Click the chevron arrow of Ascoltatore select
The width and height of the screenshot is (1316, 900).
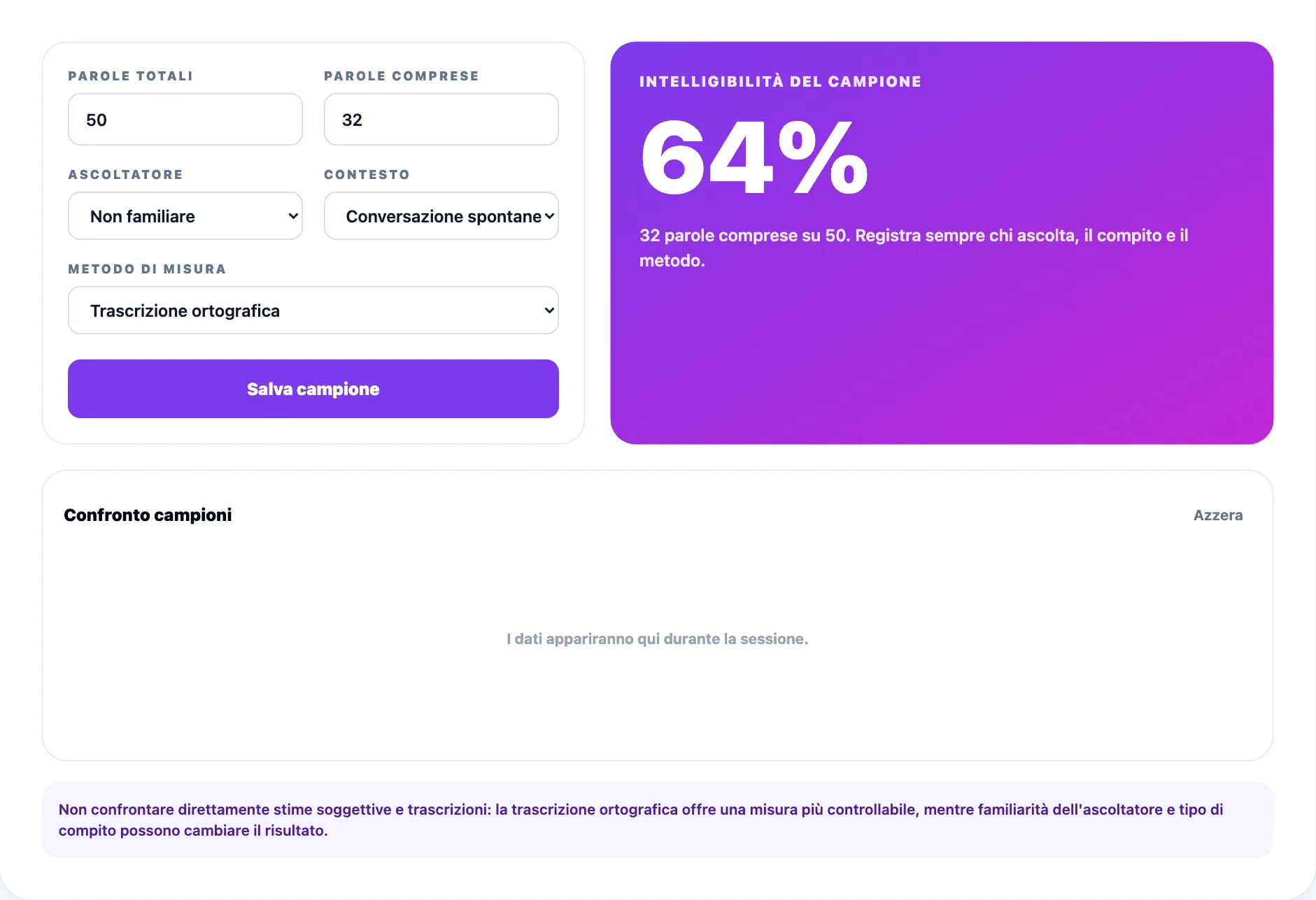(293, 216)
